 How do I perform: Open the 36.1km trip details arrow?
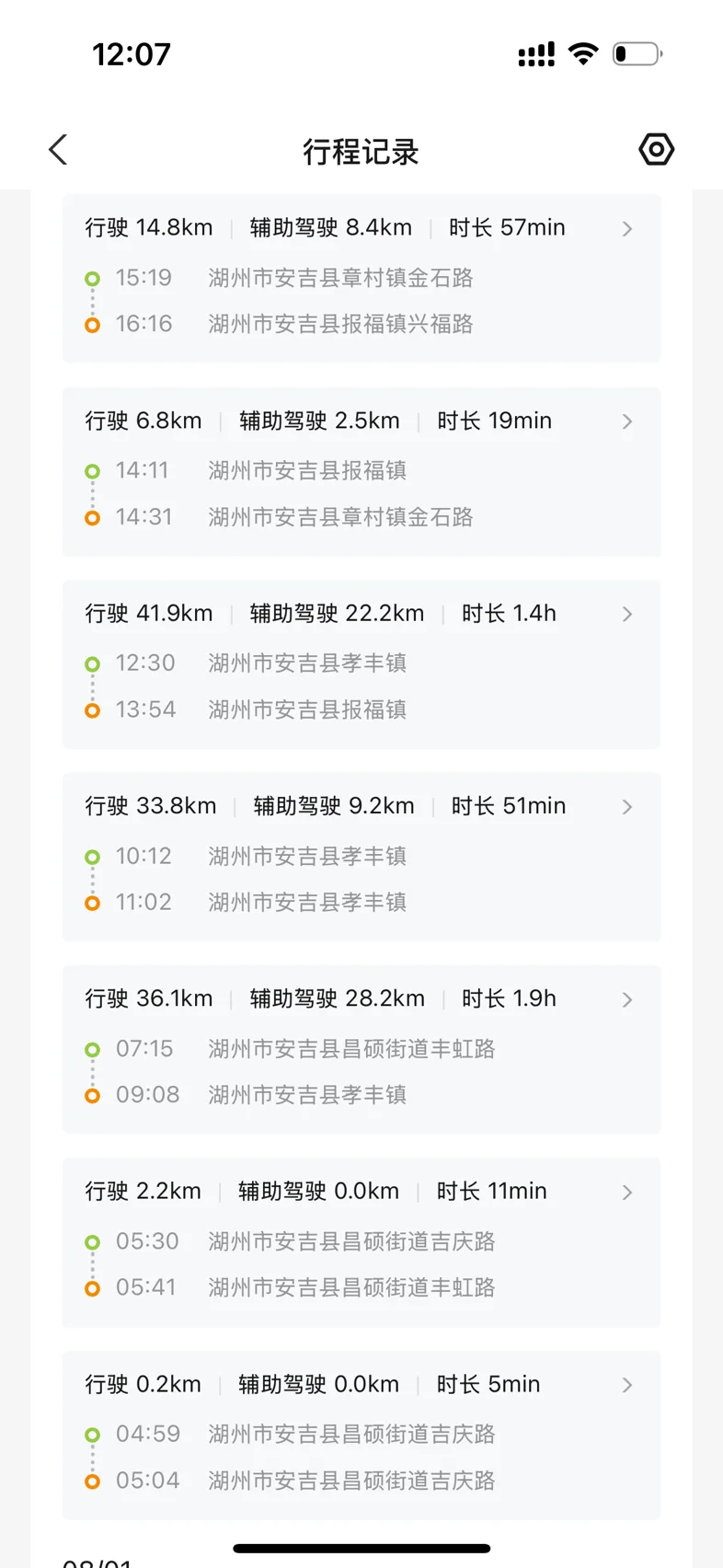click(627, 999)
